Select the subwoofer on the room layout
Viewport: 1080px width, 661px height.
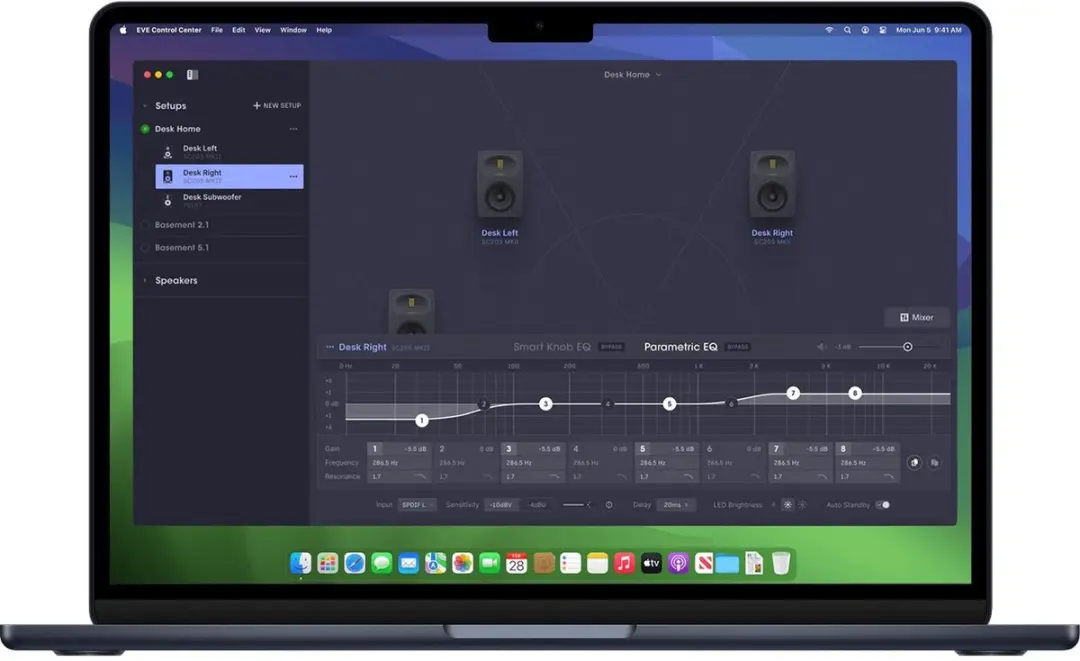coord(411,312)
